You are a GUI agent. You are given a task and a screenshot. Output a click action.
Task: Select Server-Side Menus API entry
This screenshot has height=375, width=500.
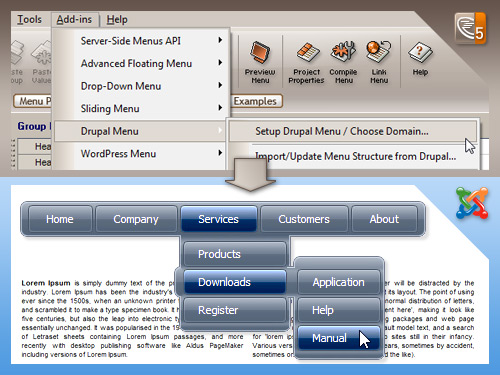141,41
